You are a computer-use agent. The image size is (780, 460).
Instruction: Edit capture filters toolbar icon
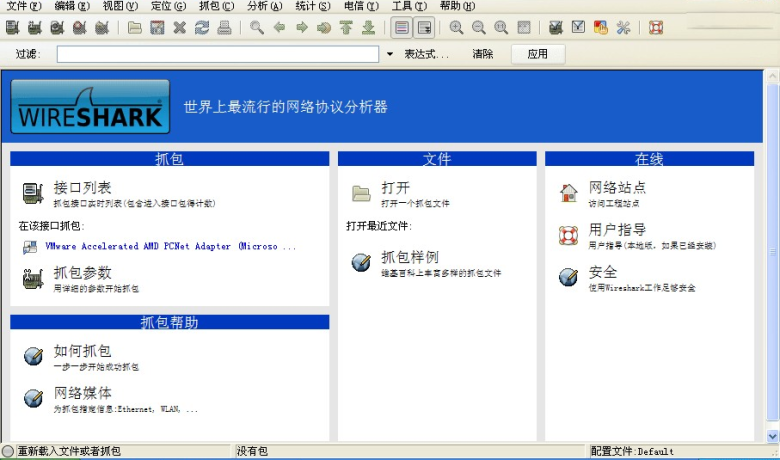[x=556, y=27]
